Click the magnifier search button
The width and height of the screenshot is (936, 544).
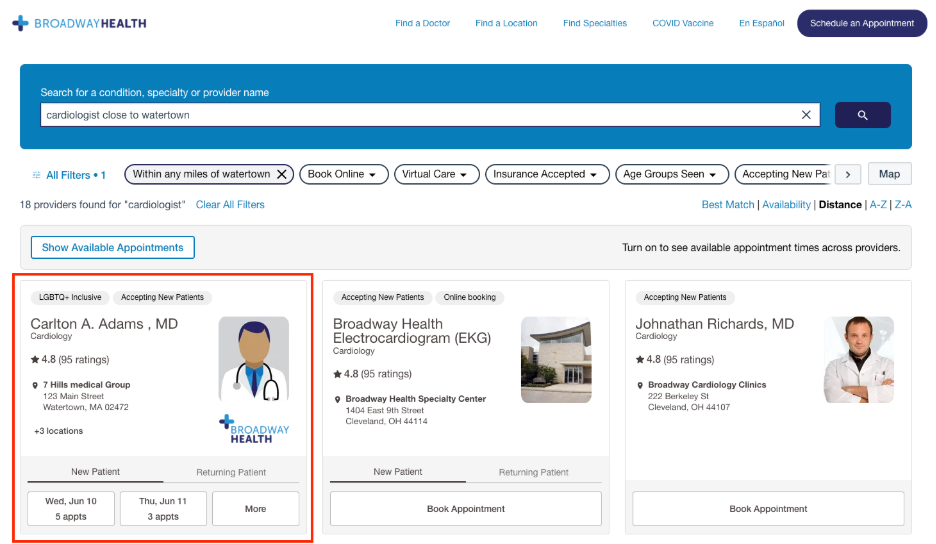point(863,115)
